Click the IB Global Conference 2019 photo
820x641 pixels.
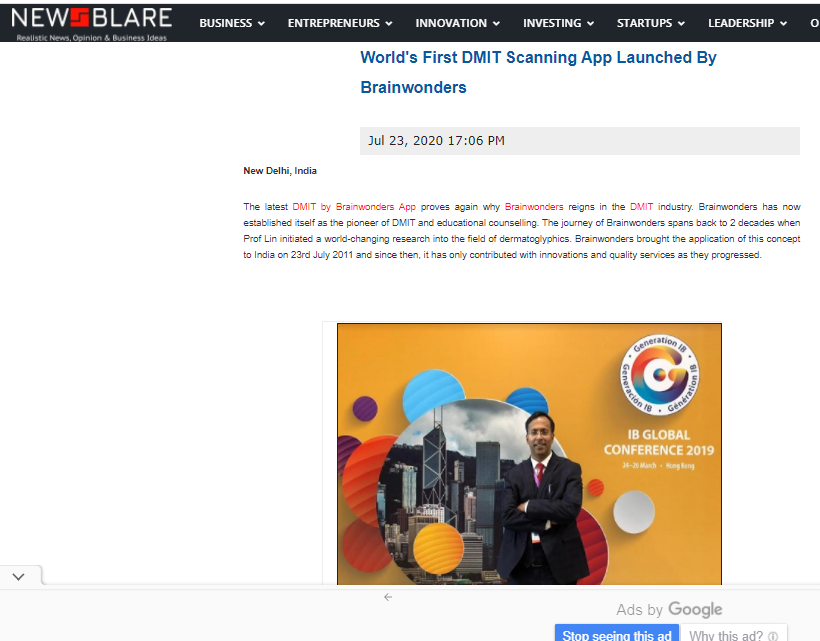coord(529,454)
